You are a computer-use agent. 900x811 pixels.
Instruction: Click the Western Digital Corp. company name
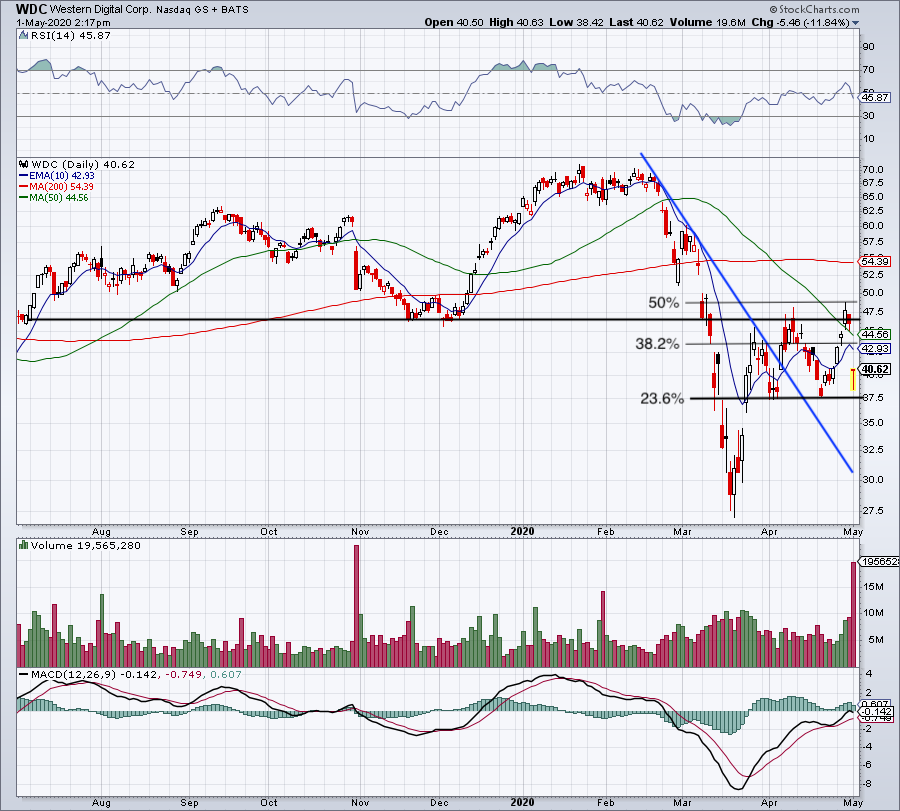100,9
